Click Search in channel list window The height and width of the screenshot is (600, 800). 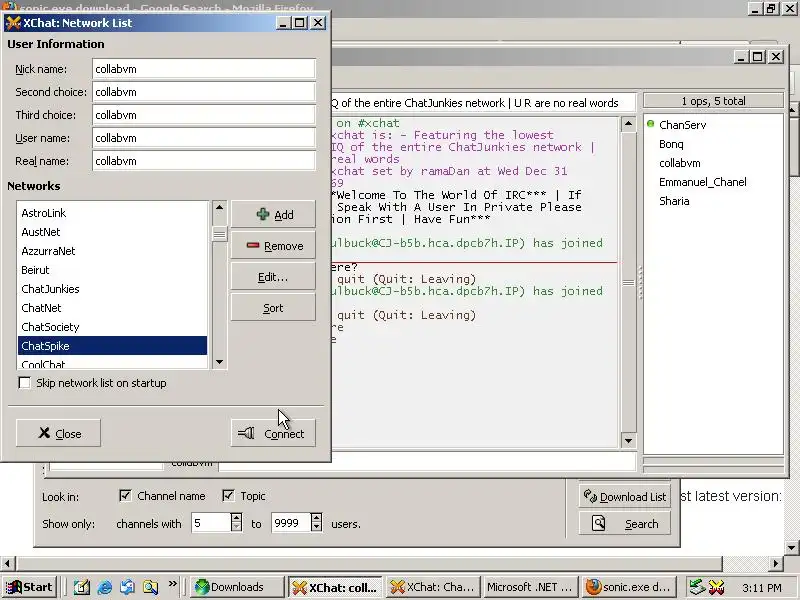[624, 523]
